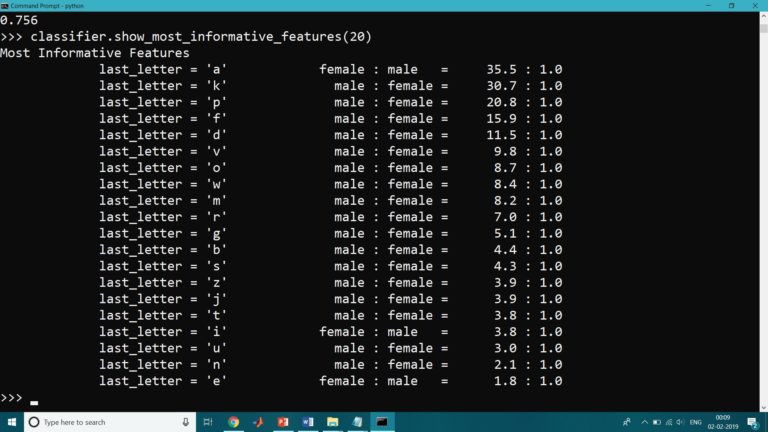The height and width of the screenshot is (432, 768).
Task: Expand the hidden system tray icons
Action: [644, 422]
